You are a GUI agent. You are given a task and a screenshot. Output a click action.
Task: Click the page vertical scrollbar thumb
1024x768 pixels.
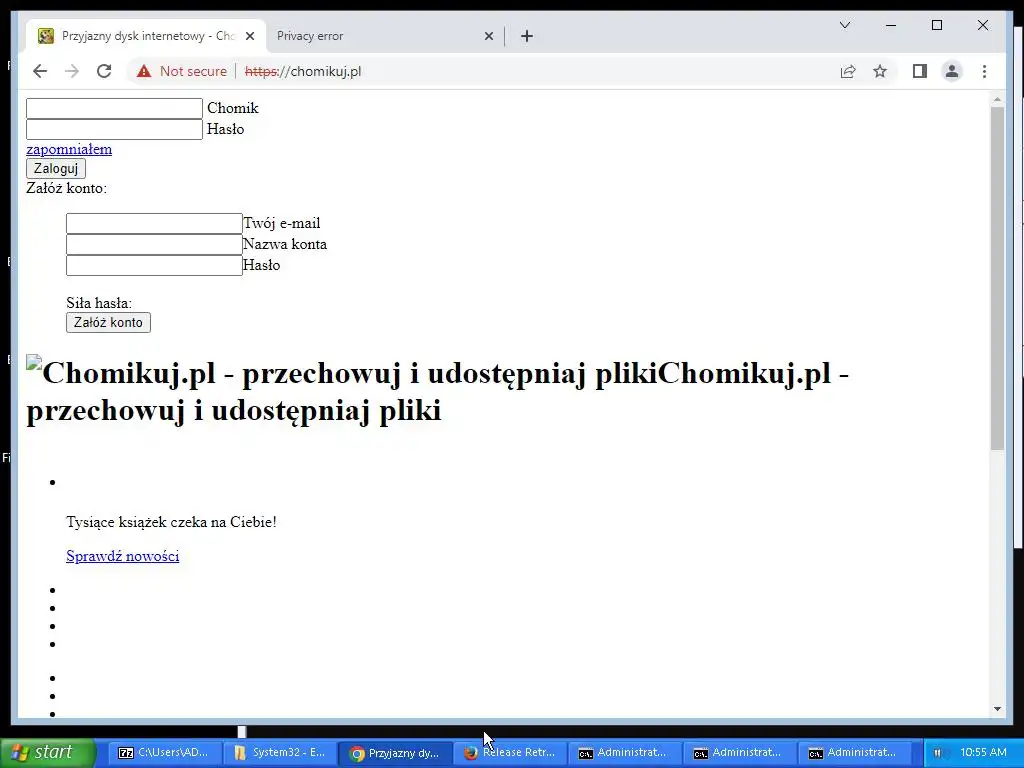point(997,278)
